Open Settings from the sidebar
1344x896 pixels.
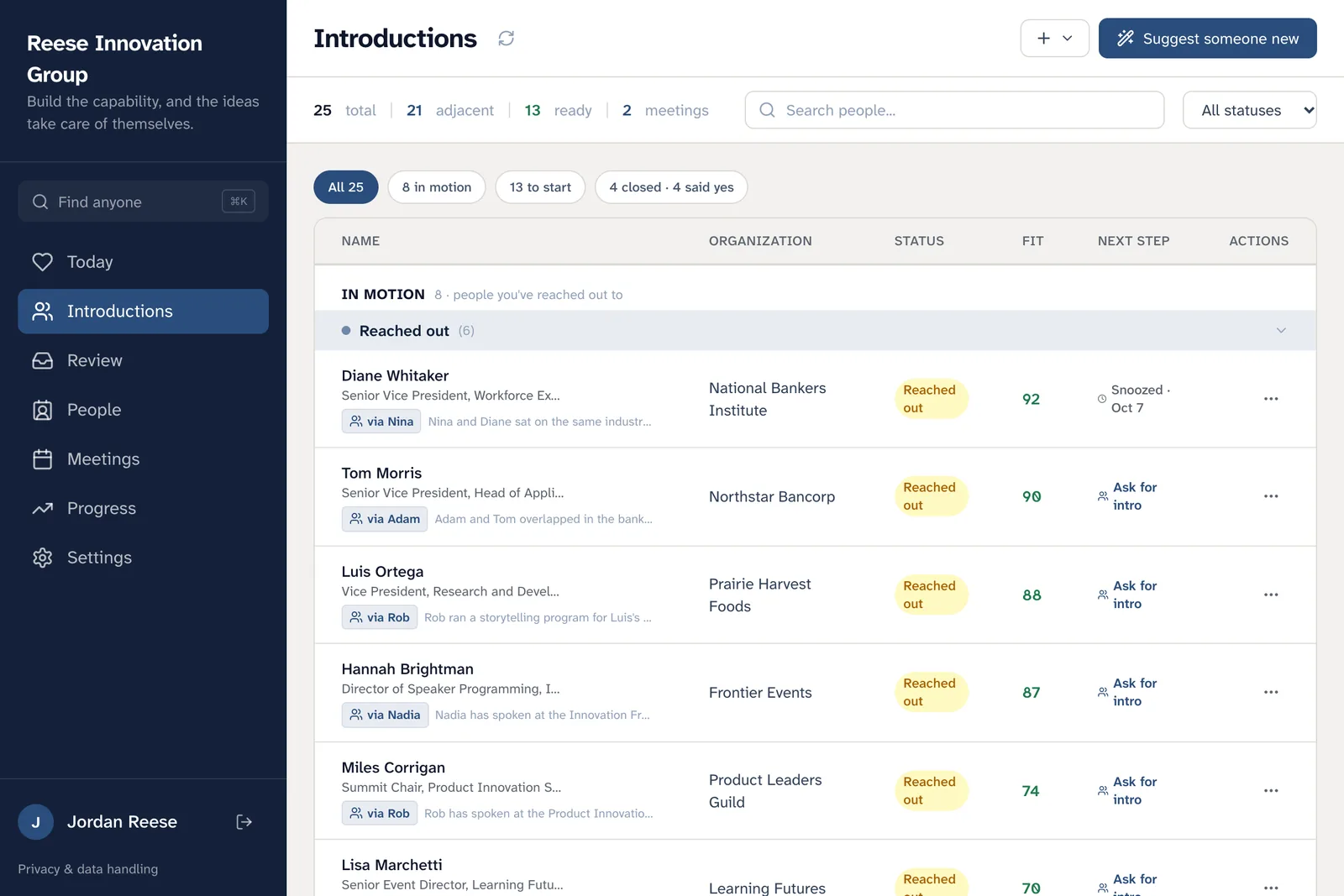point(143,558)
